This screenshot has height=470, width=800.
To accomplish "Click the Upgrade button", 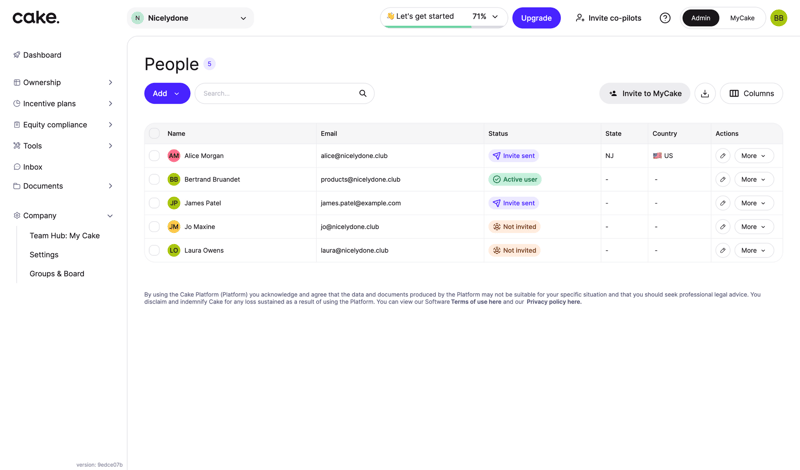I will point(536,18).
